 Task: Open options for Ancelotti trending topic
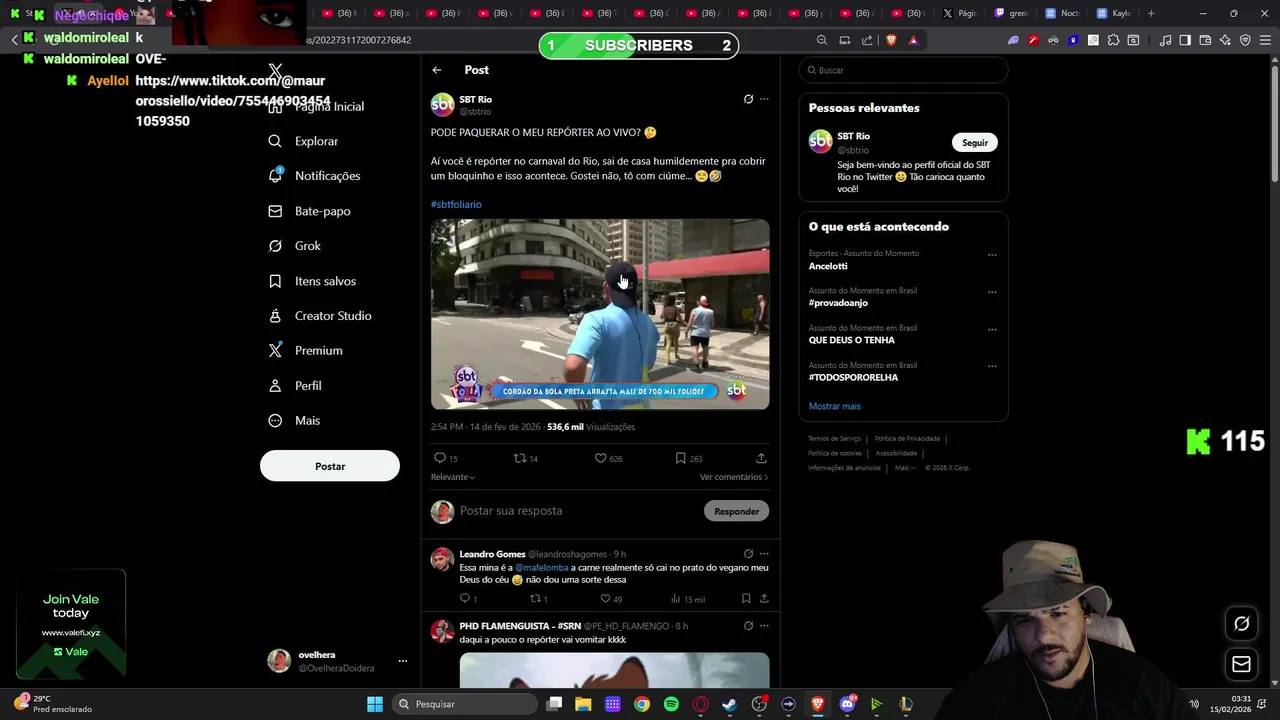coord(992,254)
